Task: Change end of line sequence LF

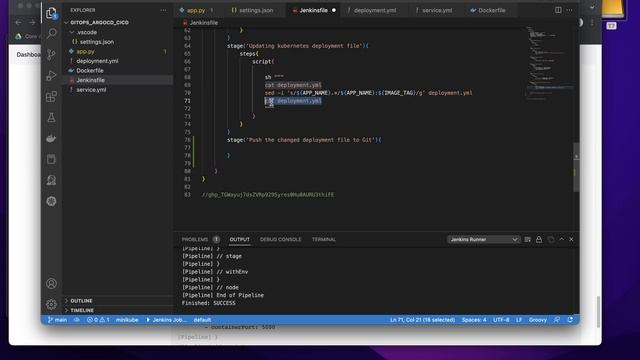Action: click(519, 320)
